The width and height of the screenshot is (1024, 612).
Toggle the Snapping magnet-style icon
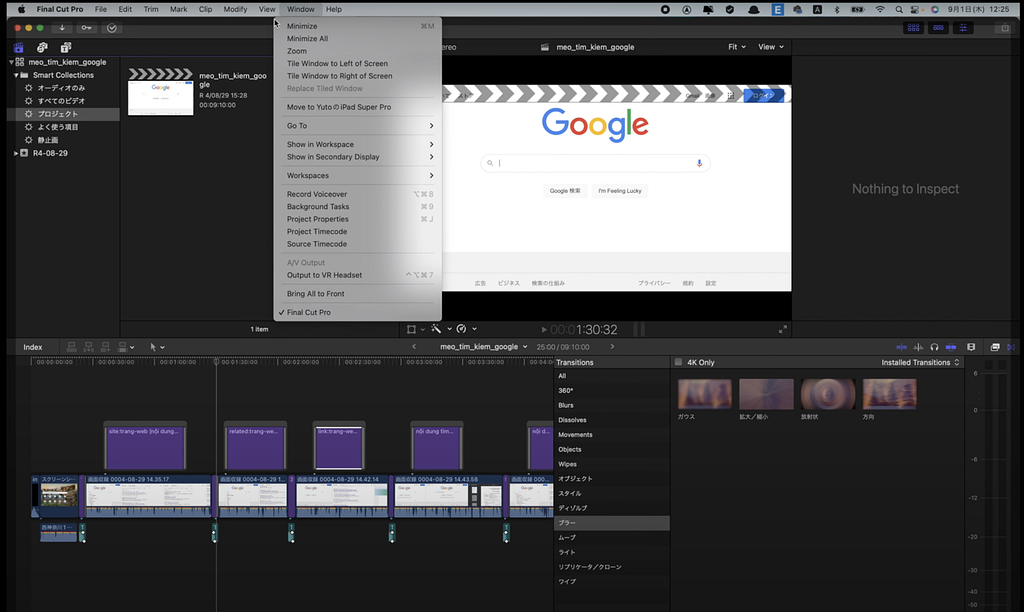tap(950, 347)
